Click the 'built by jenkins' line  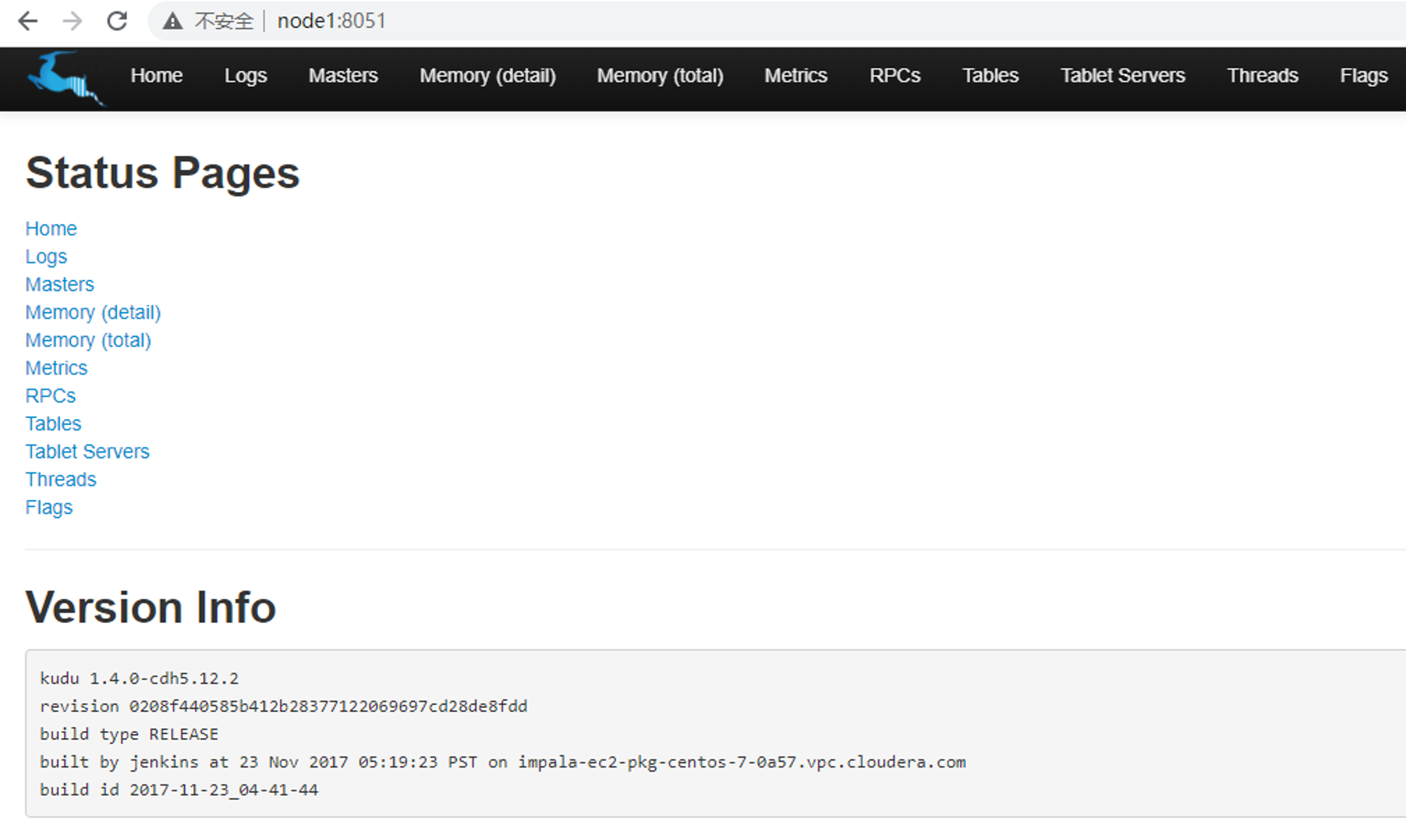pyautogui.click(x=503, y=762)
